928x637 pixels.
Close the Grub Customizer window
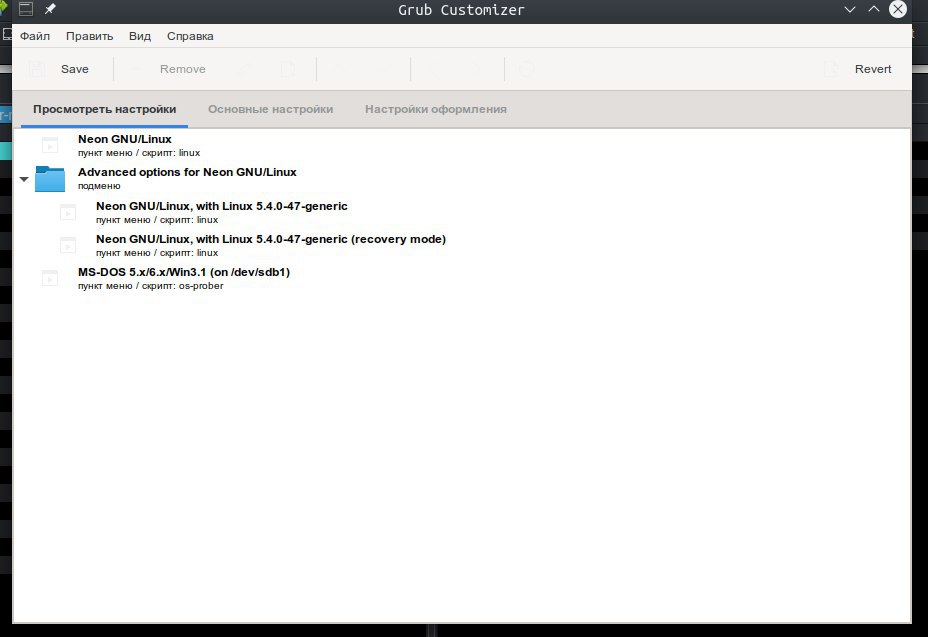pos(898,9)
